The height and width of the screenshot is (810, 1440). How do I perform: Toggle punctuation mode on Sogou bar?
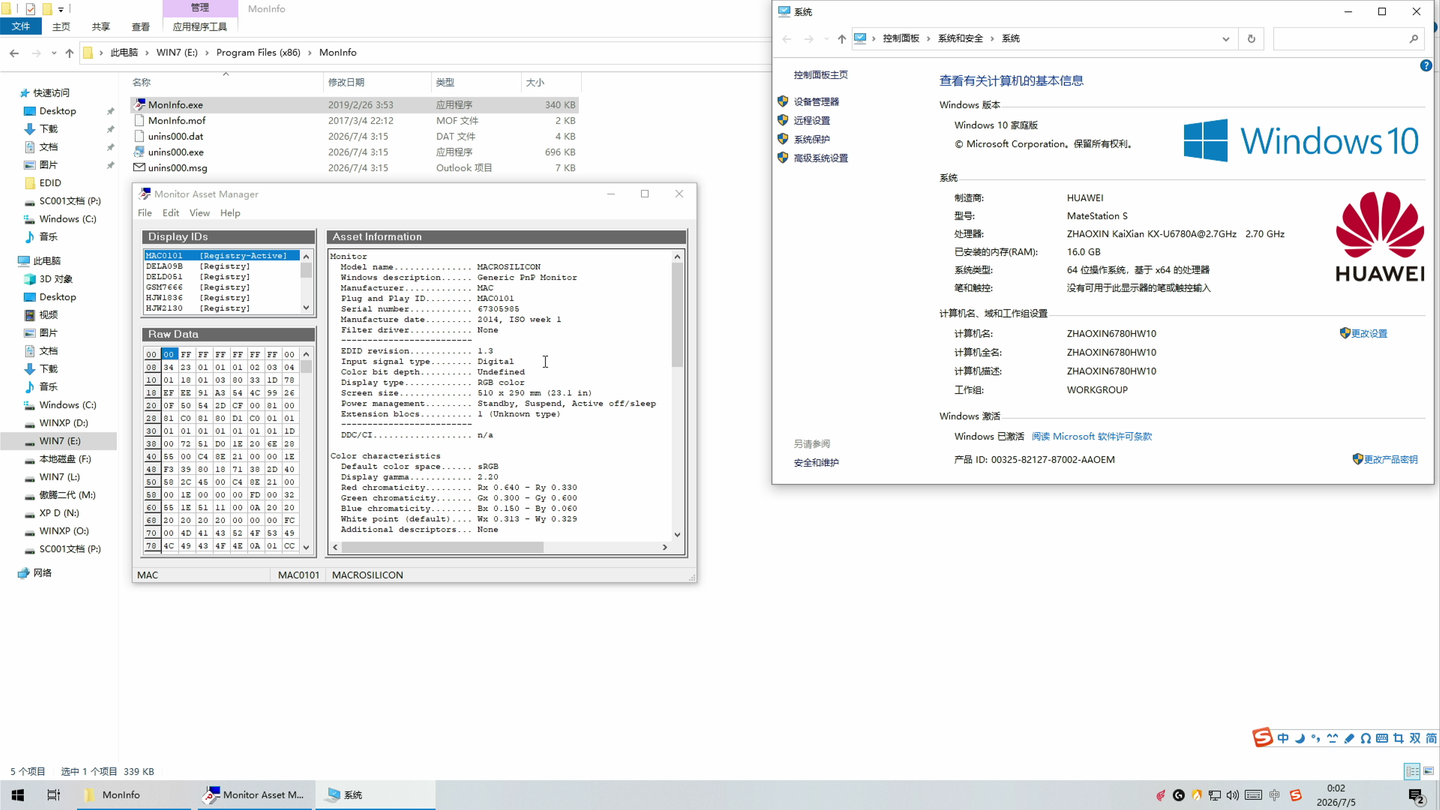(x=1315, y=738)
